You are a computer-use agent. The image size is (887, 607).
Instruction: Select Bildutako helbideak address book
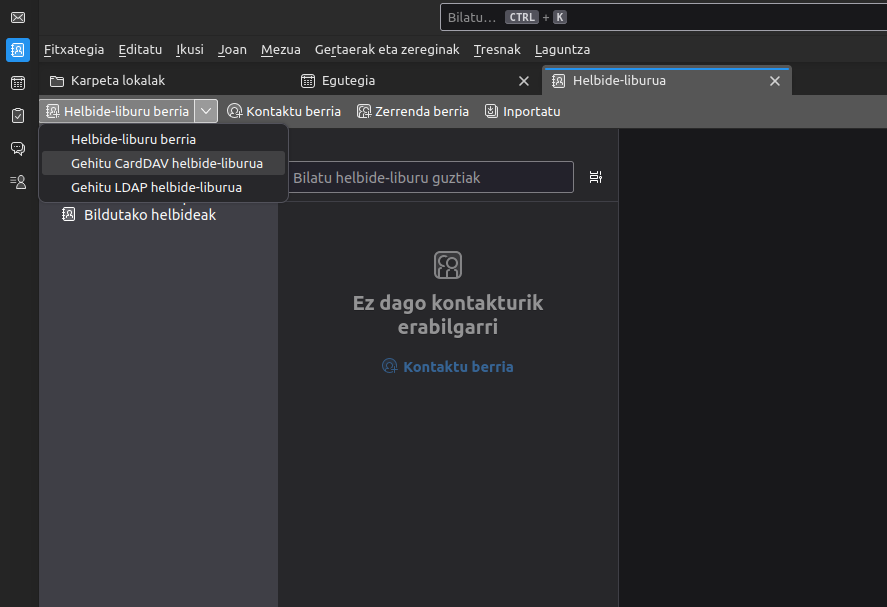149,214
